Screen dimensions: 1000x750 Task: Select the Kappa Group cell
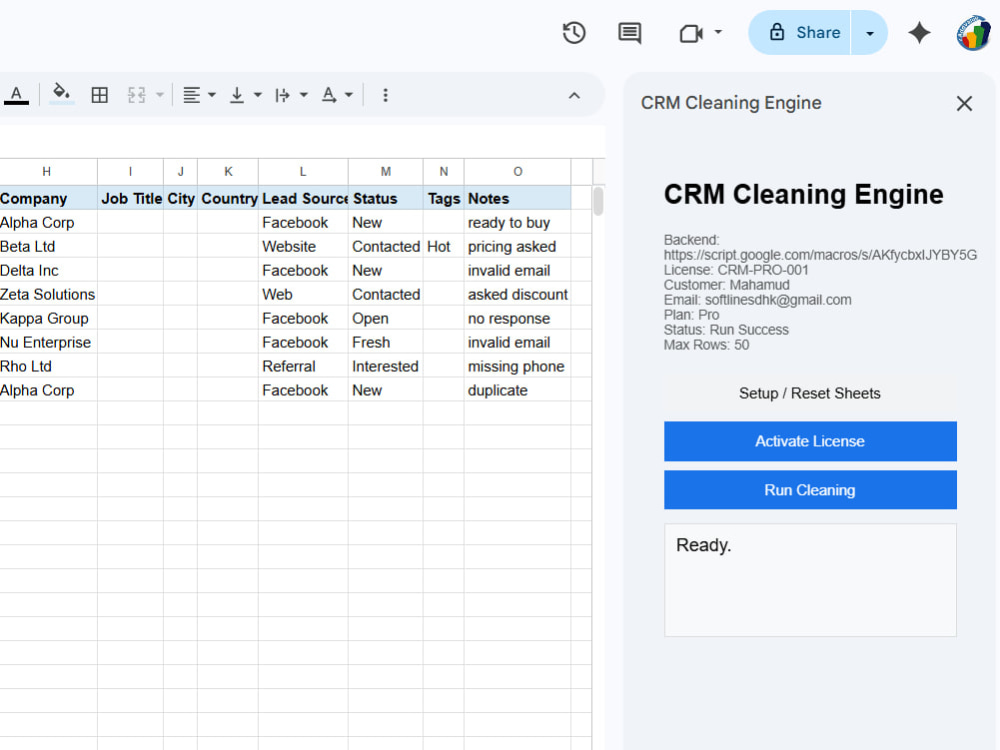[48, 318]
